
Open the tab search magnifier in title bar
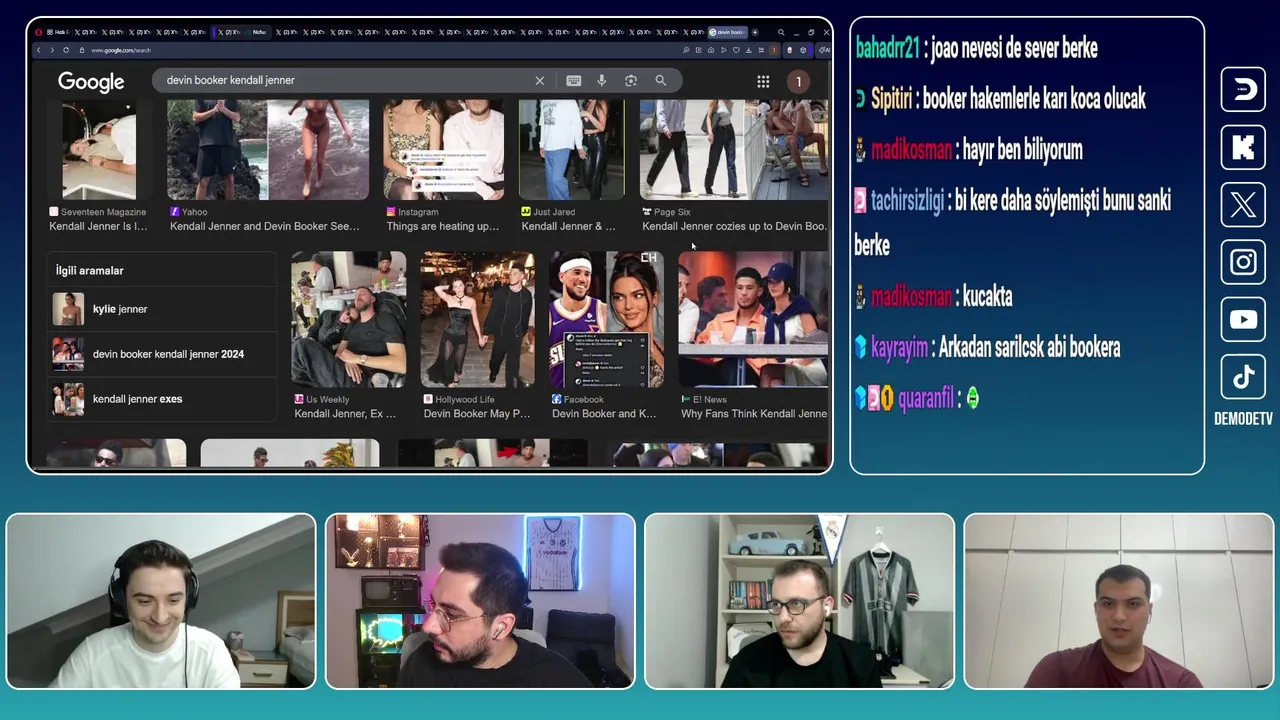pyautogui.click(x=781, y=32)
